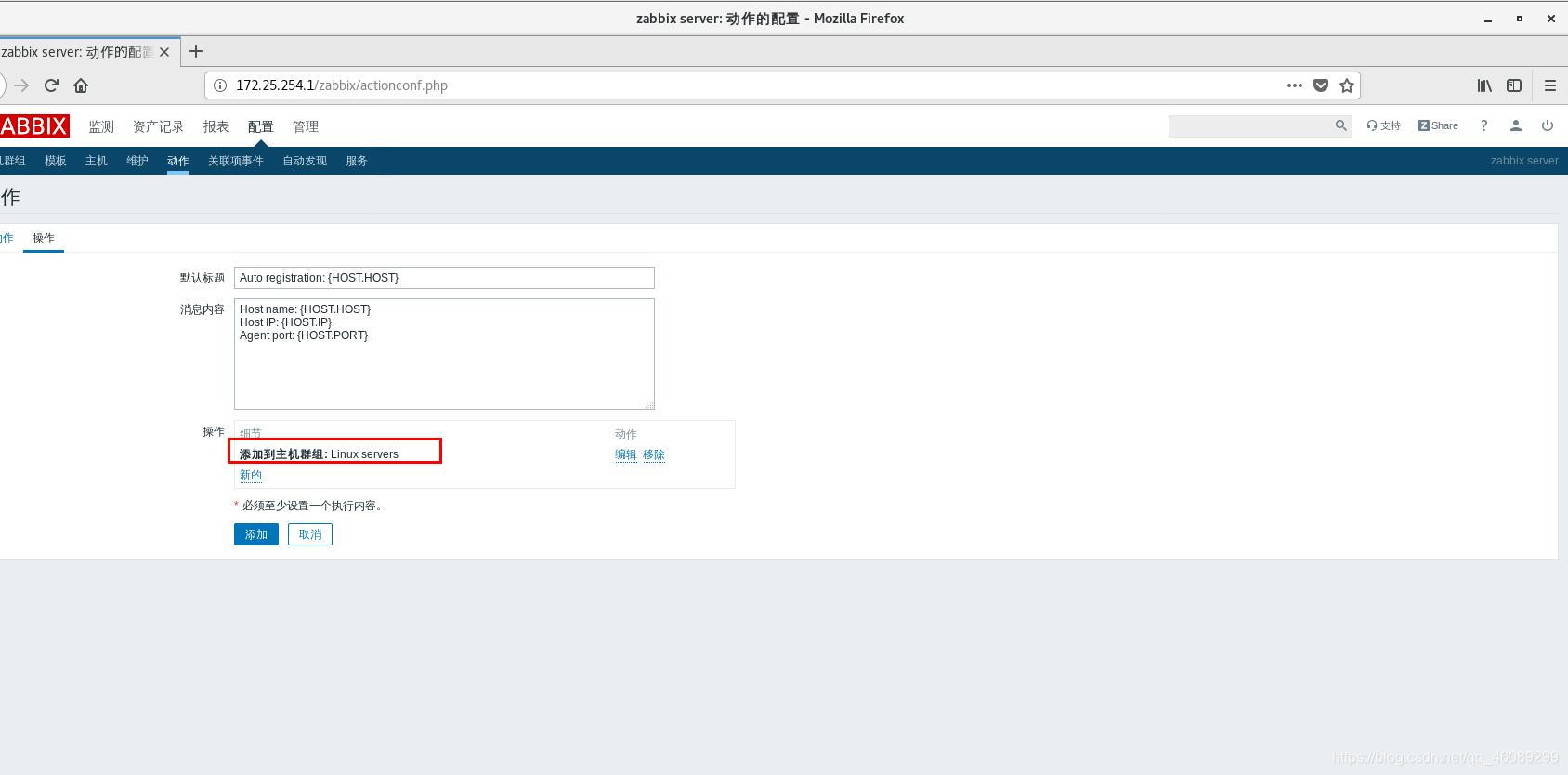Go to 维护 submenu
The height and width of the screenshot is (775, 1568).
[x=137, y=161]
